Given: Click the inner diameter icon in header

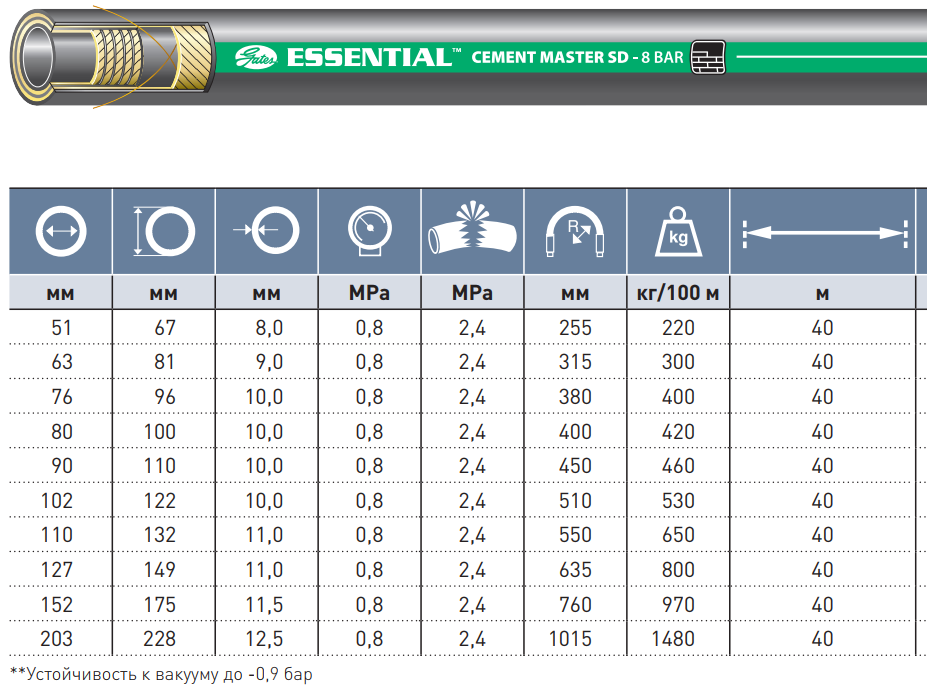Looking at the screenshot, I should tap(61, 231).
